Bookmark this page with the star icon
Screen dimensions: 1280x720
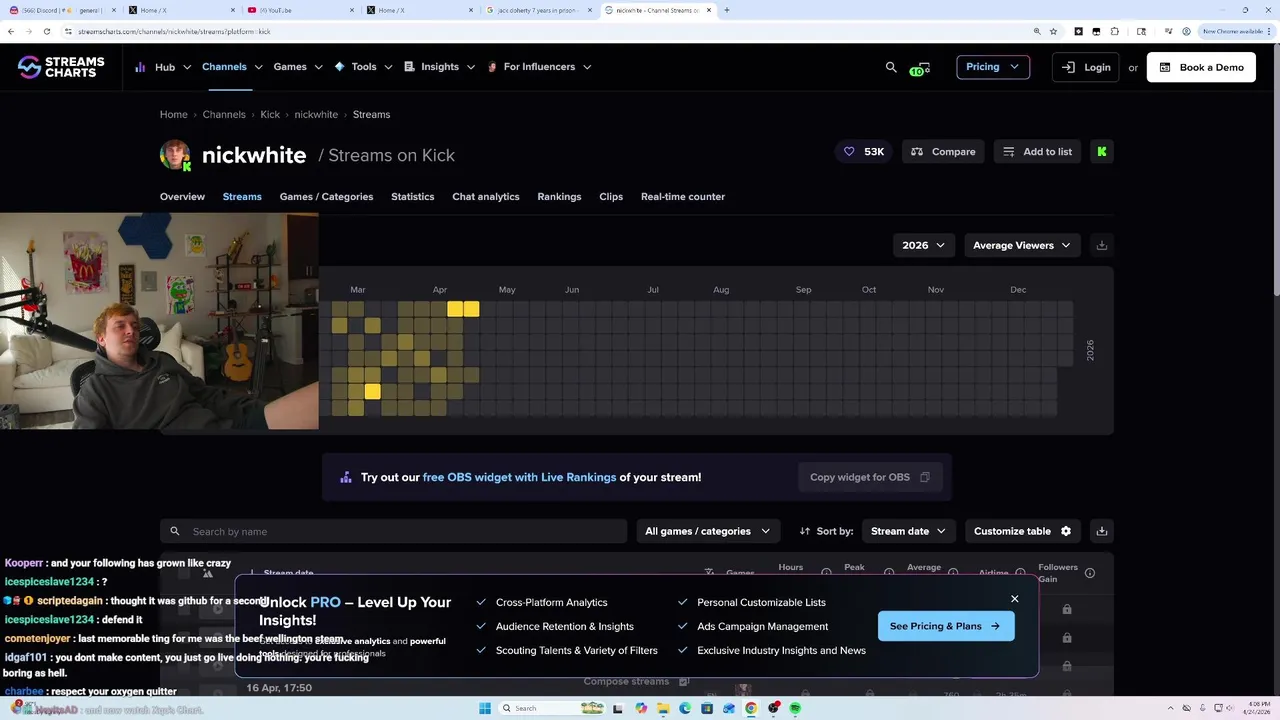(1053, 31)
